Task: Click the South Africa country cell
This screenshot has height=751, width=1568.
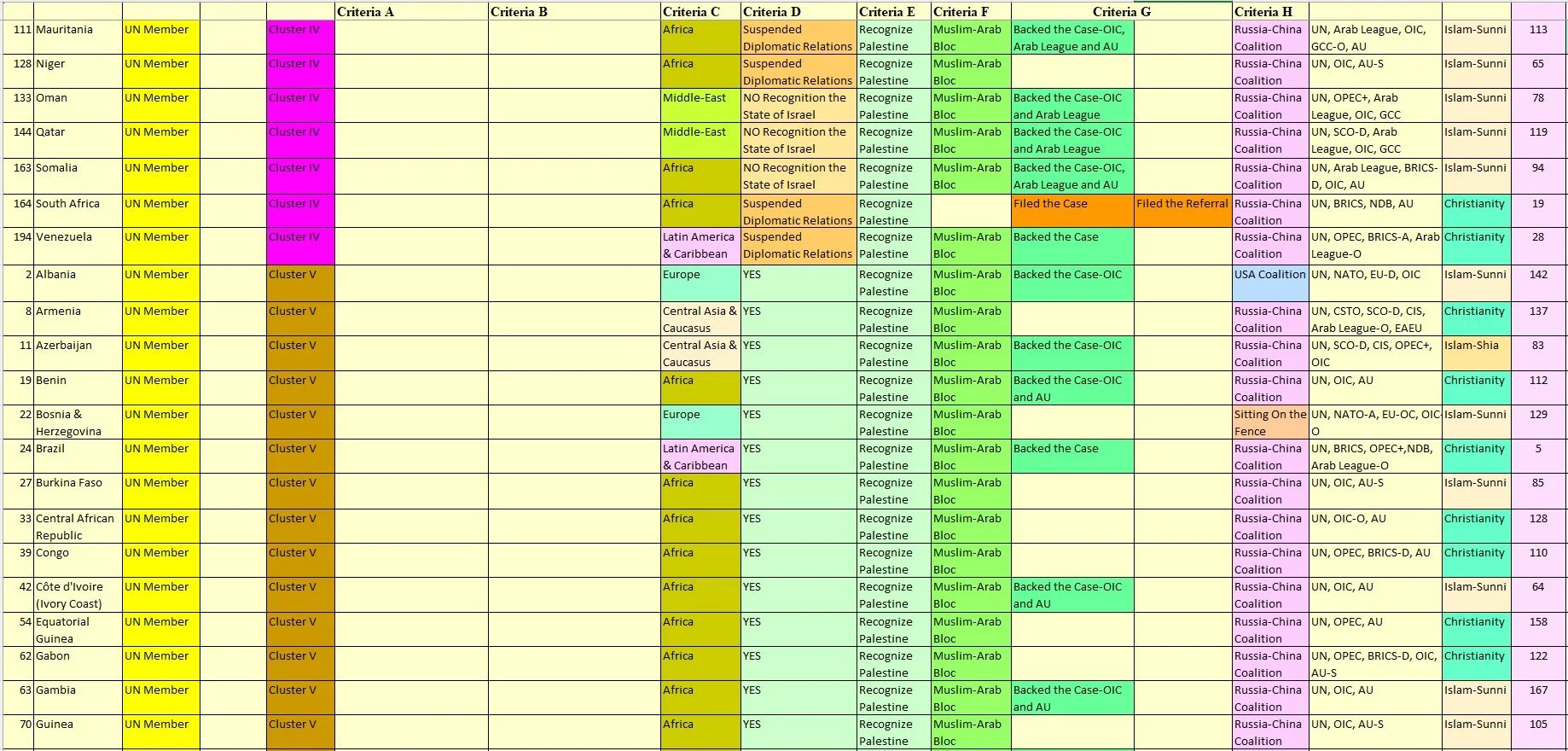Action: point(78,212)
